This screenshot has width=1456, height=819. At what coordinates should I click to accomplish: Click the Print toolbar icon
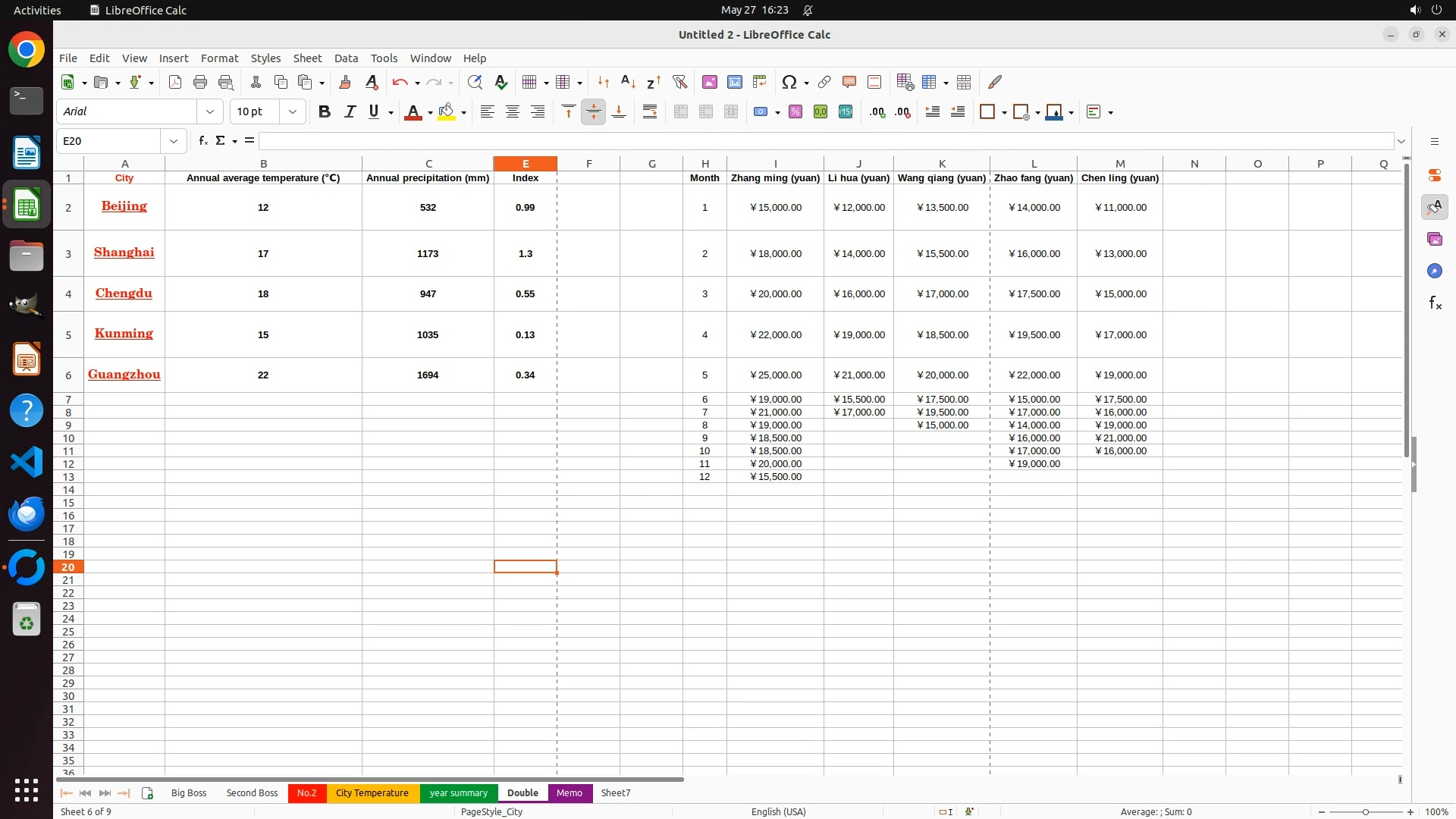coord(200,82)
